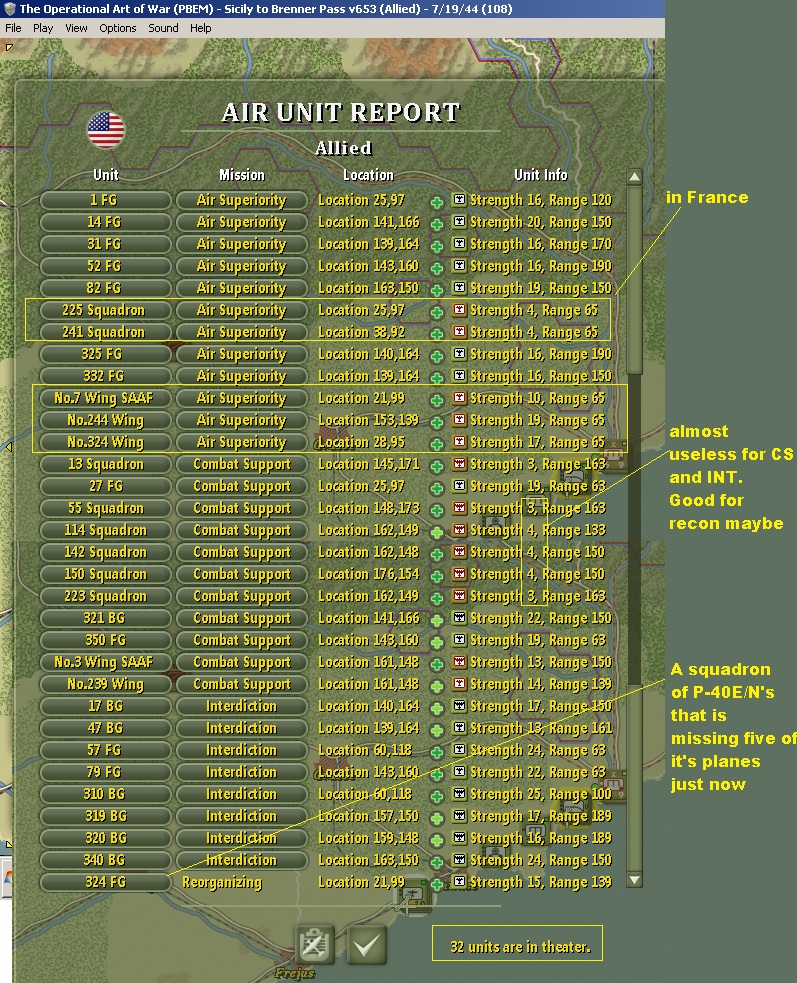Viewport: 797px width, 983px height.
Task: Click the 52 FG unit button
Action: pyautogui.click(x=105, y=266)
